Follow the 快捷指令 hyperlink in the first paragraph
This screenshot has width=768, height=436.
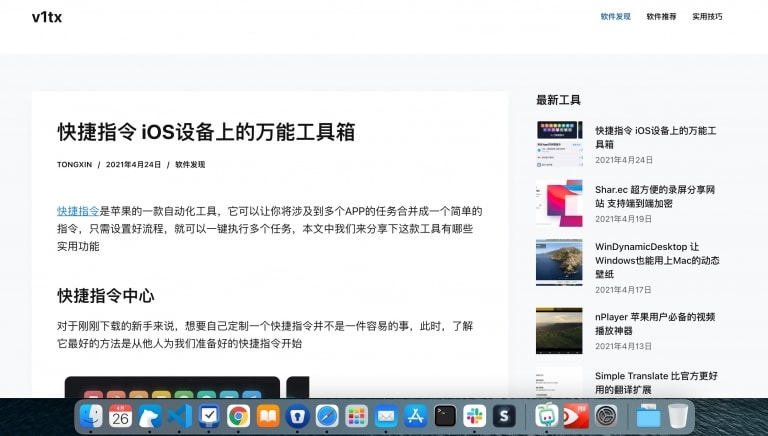click(78, 211)
